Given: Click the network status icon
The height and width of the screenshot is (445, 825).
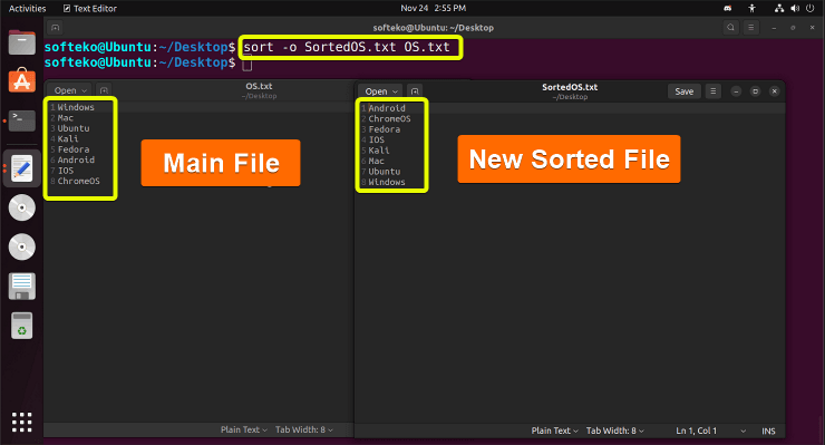Looking at the screenshot, I should pyautogui.click(x=779, y=8).
